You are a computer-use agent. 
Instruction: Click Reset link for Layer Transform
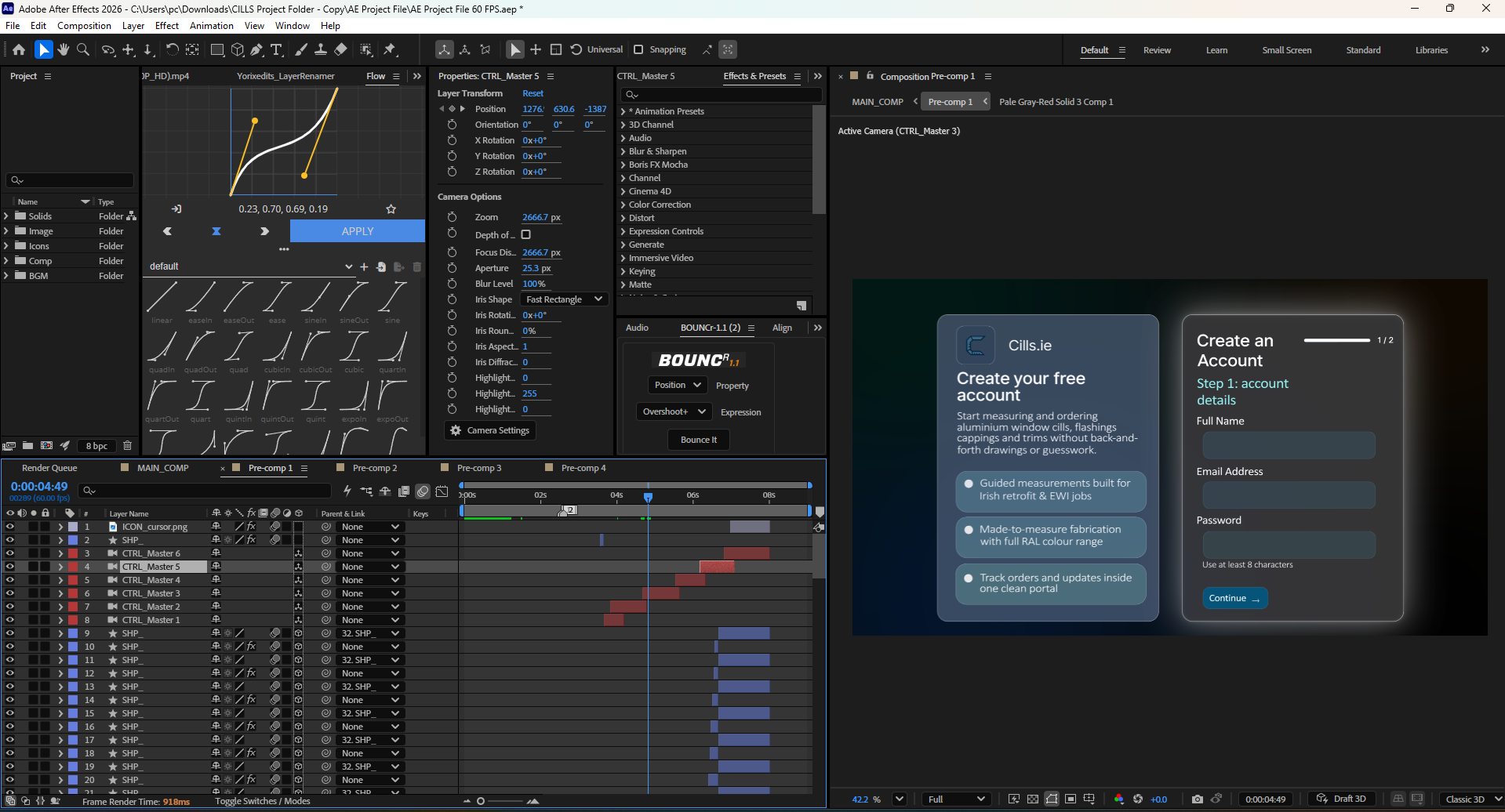[533, 93]
